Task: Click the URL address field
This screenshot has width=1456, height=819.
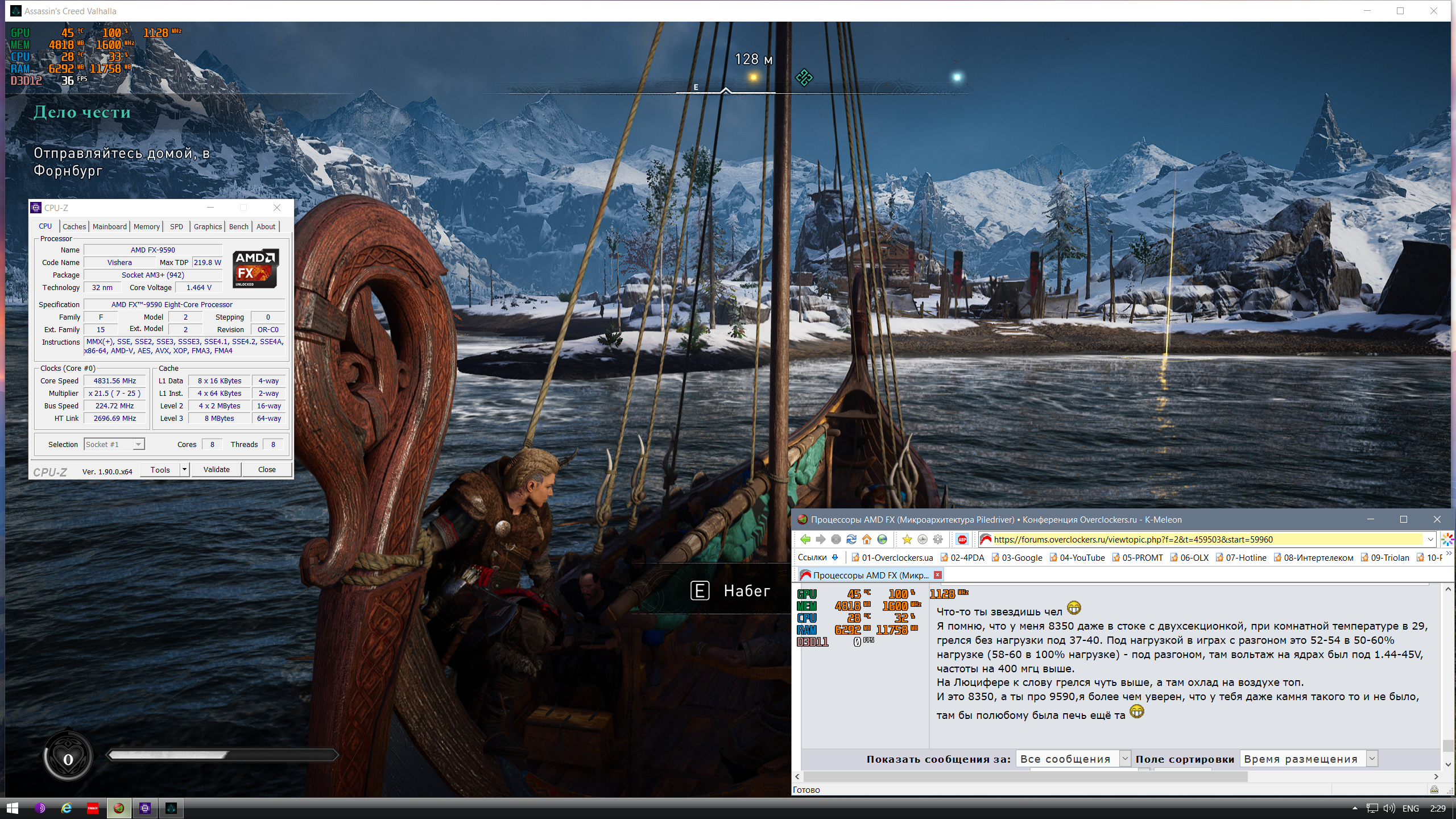Action: (x=1194, y=539)
